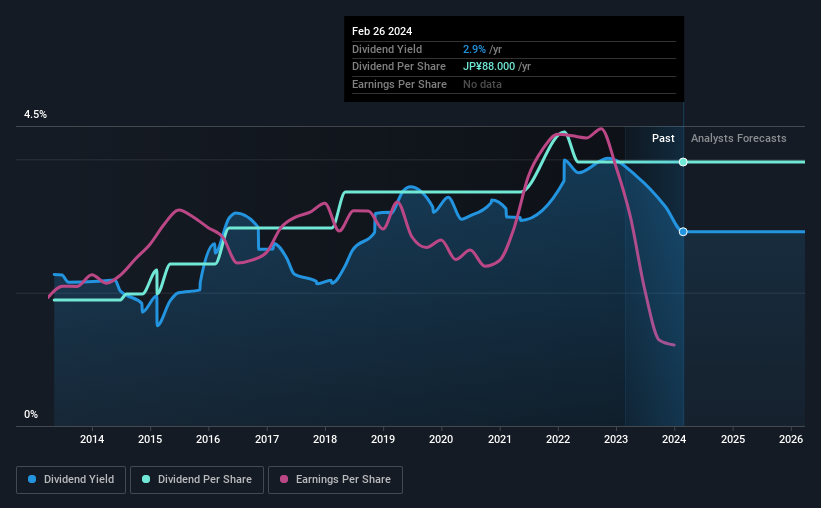Screen dimensions: 821x508
Task: Click the teal Dividend Per Share legend dot
Action: click(x=146, y=479)
